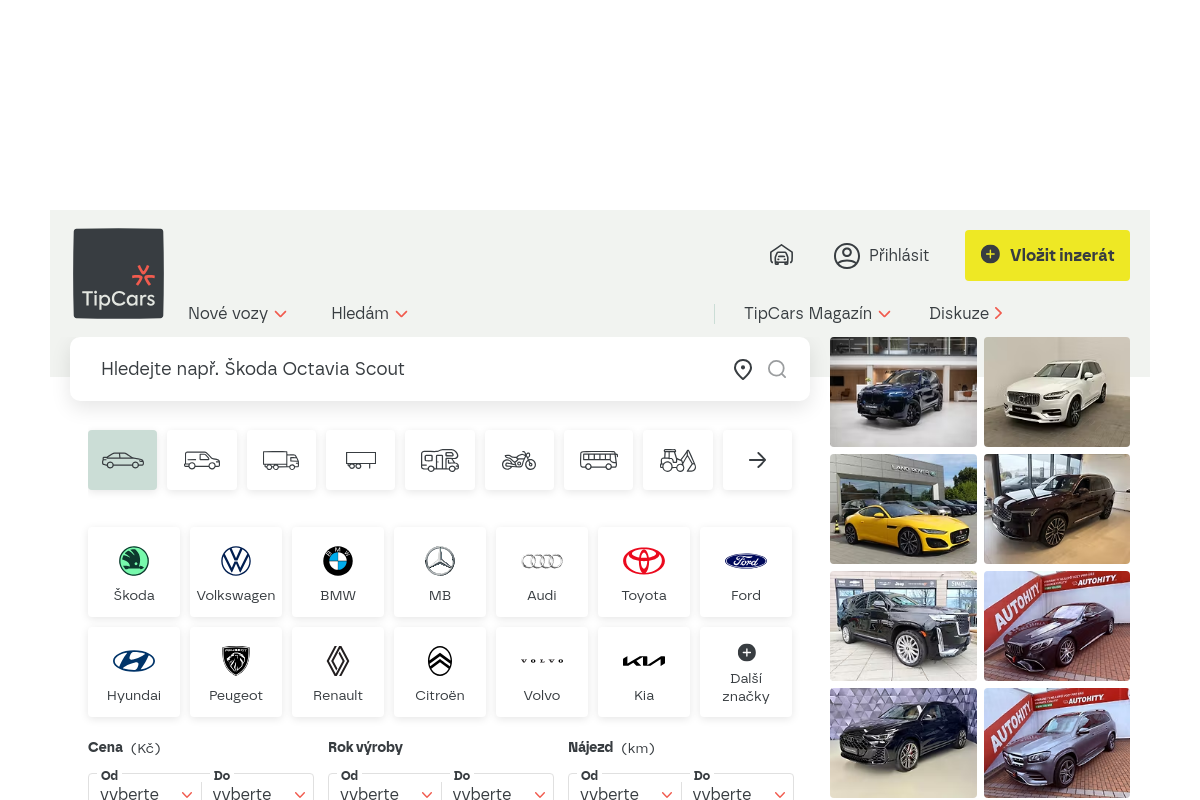The image size is (1200, 800).
Task: Select the passenger cars category
Action: 123,460
